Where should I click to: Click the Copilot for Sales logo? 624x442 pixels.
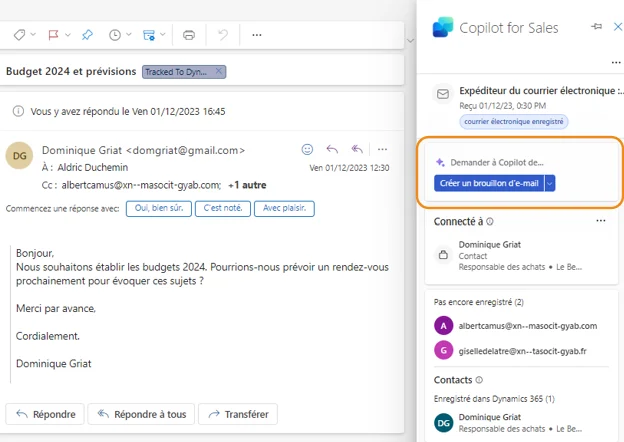pos(443,27)
